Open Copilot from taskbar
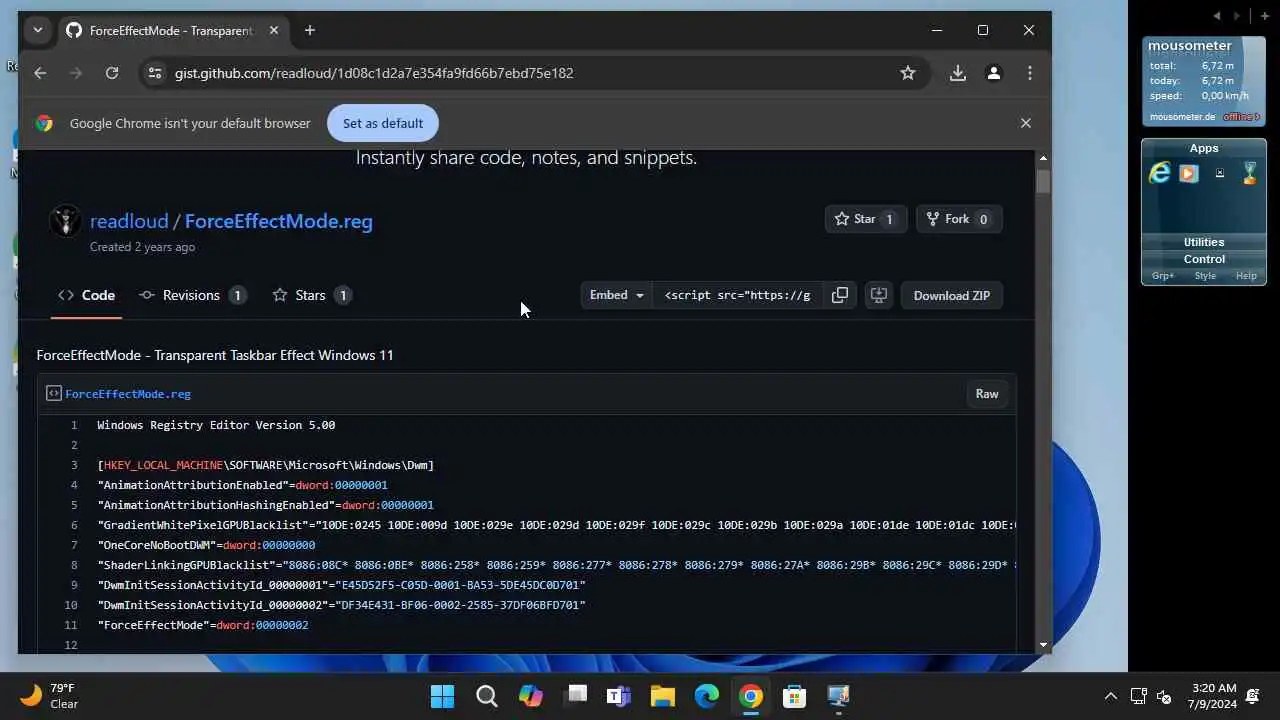1280x720 pixels. pyautogui.click(x=530, y=696)
